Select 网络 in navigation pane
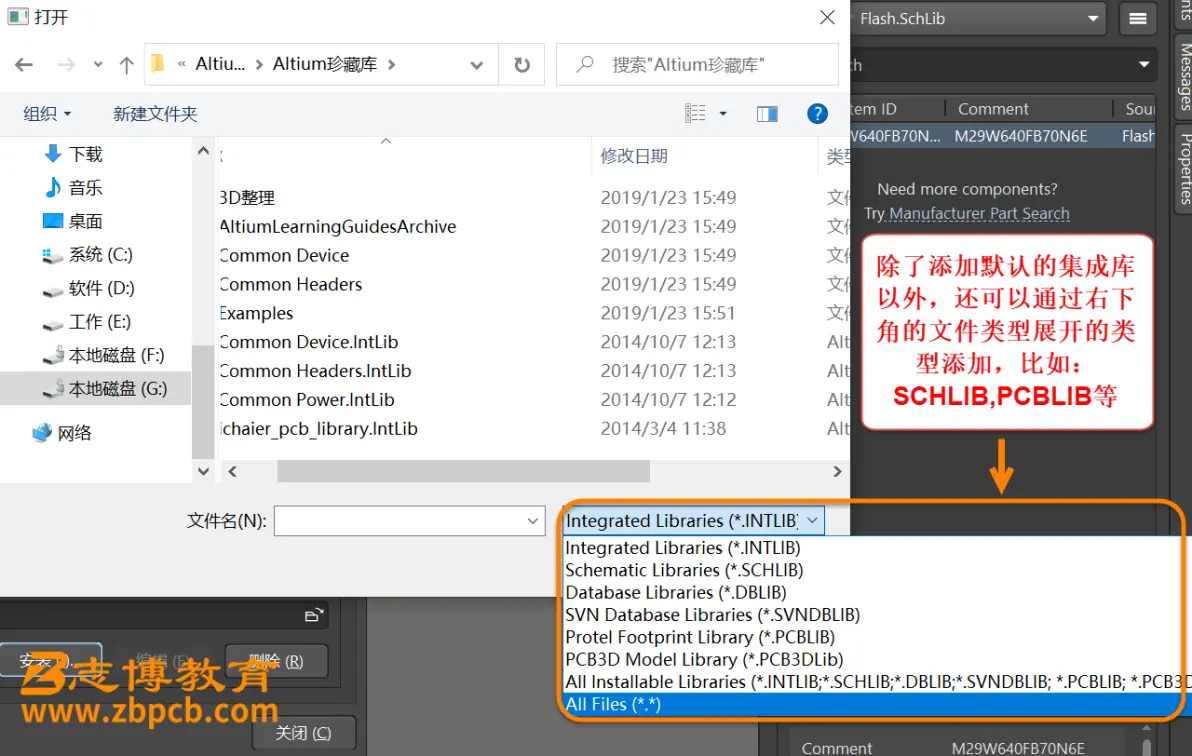The image size is (1192, 756). tap(74, 433)
